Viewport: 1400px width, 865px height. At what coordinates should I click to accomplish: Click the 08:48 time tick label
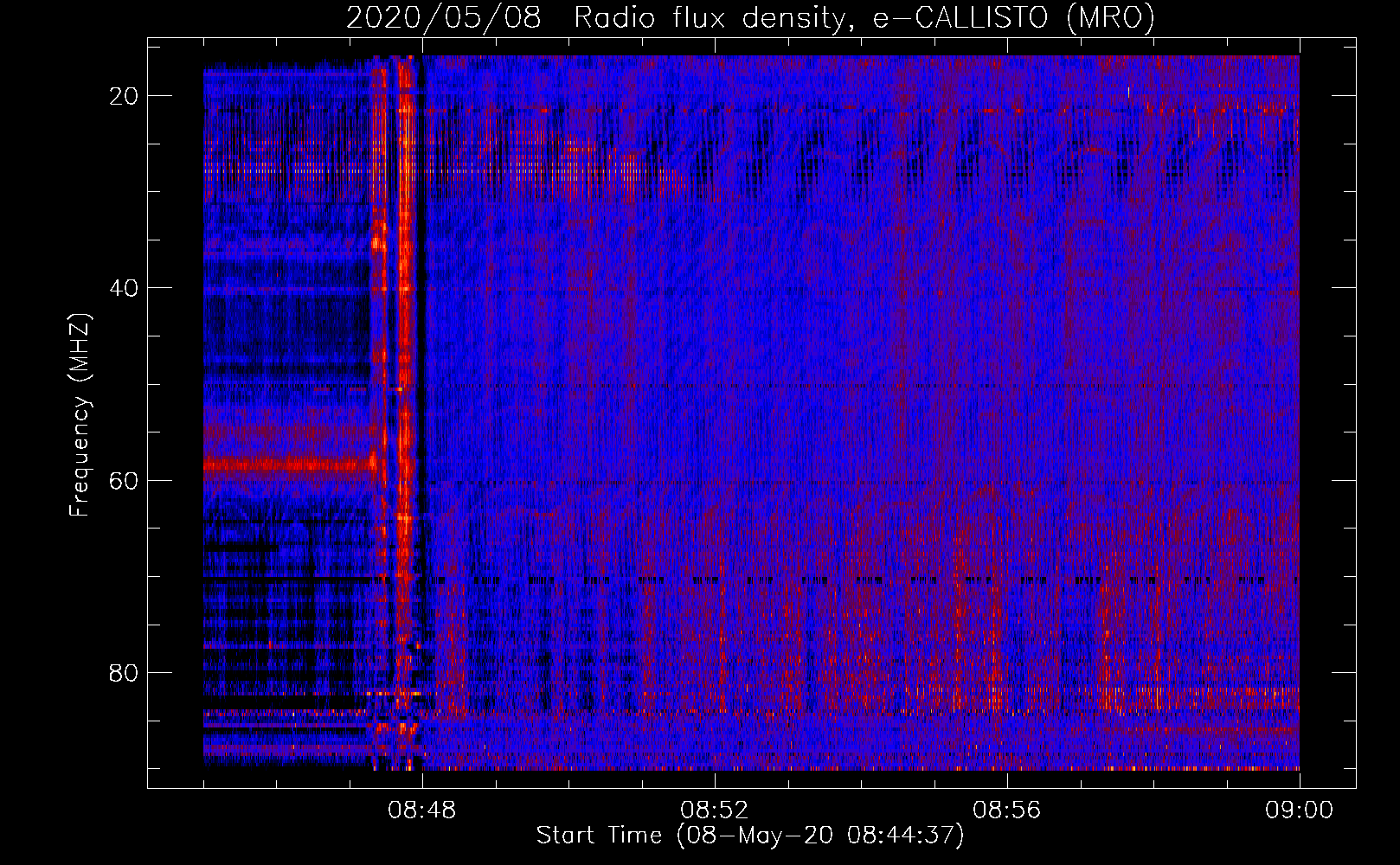click(422, 811)
